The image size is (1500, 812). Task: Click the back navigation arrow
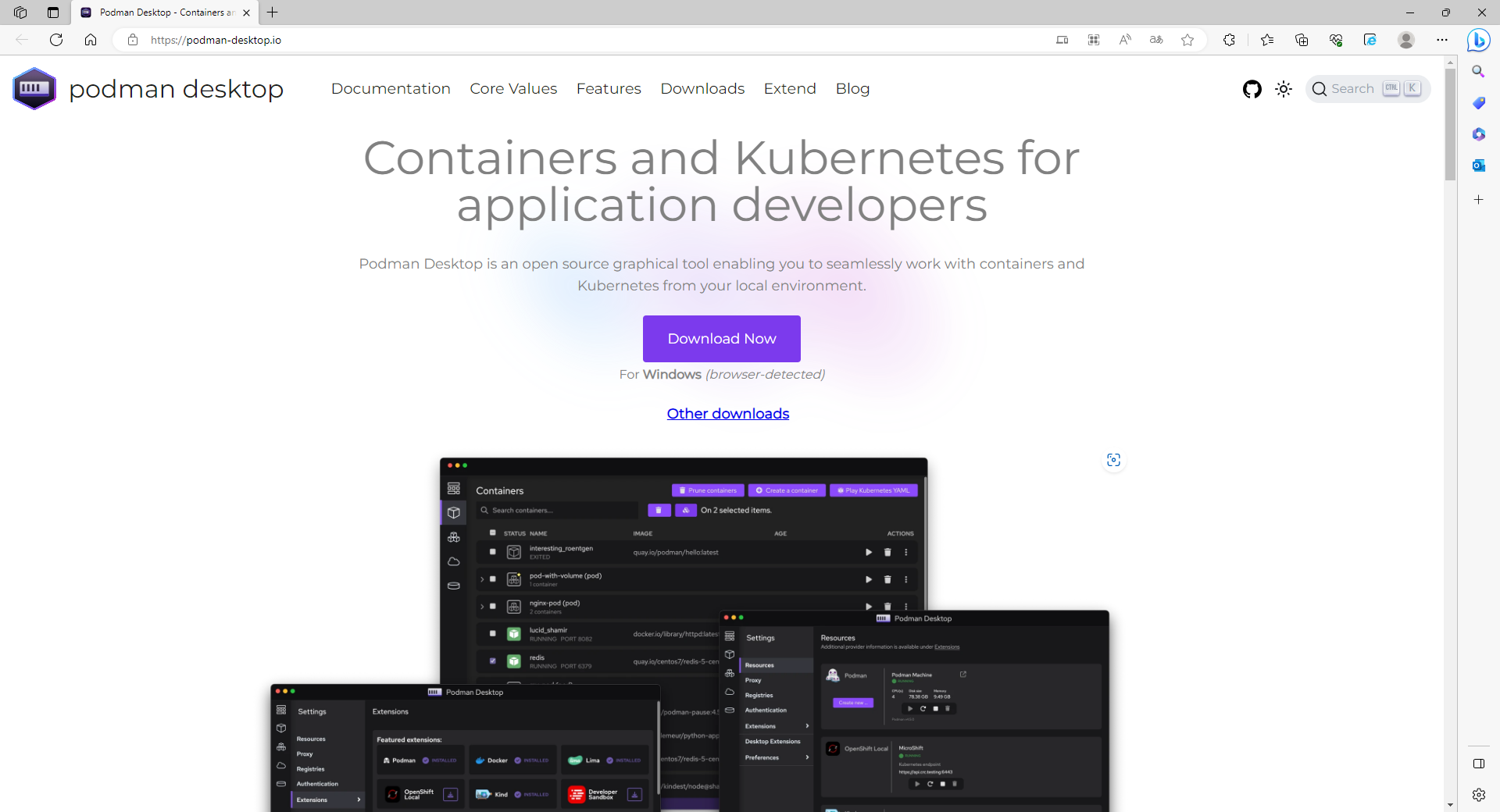point(22,40)
